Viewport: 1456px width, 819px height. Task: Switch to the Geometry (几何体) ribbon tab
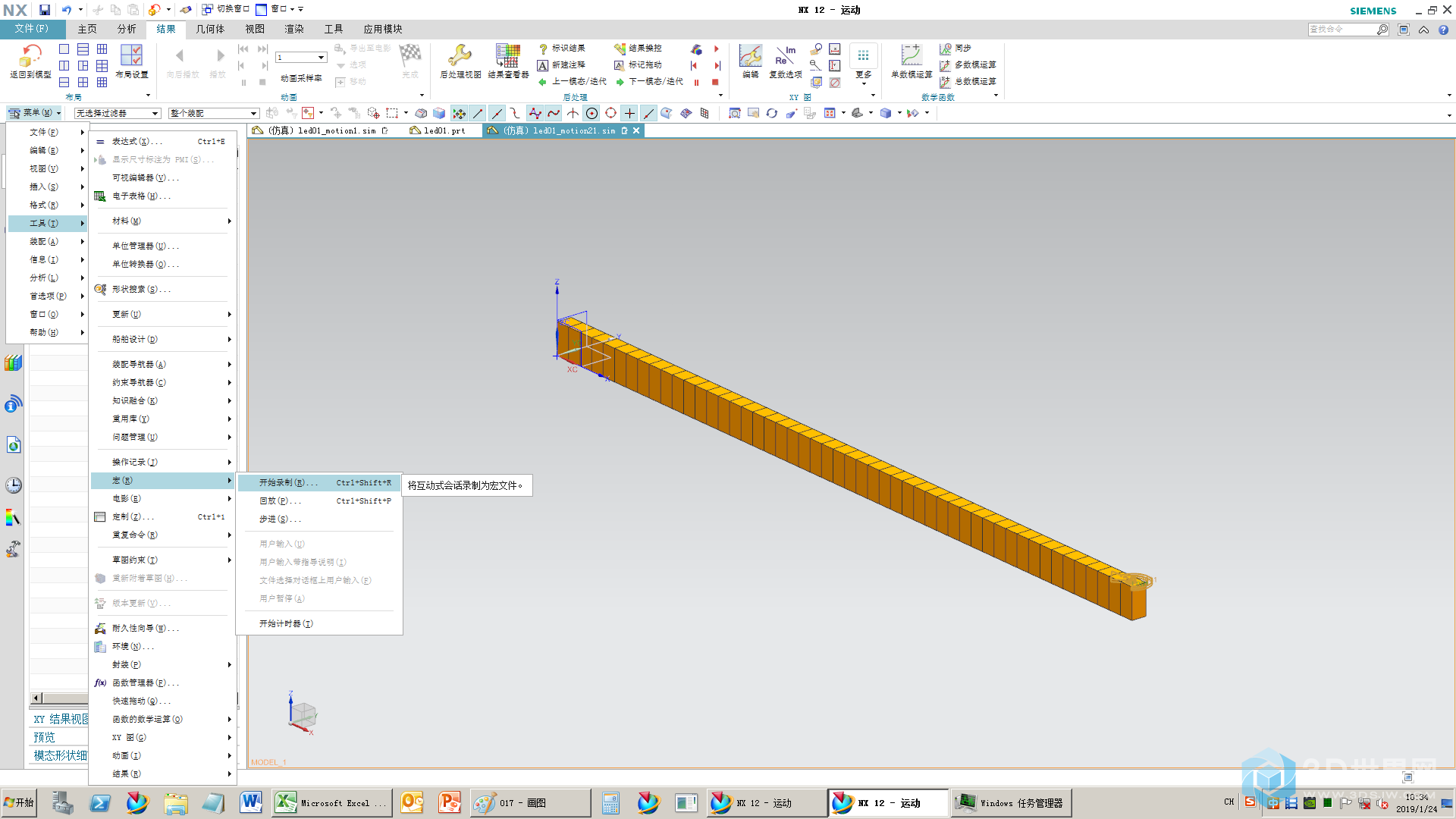click(x=210, y=29)
